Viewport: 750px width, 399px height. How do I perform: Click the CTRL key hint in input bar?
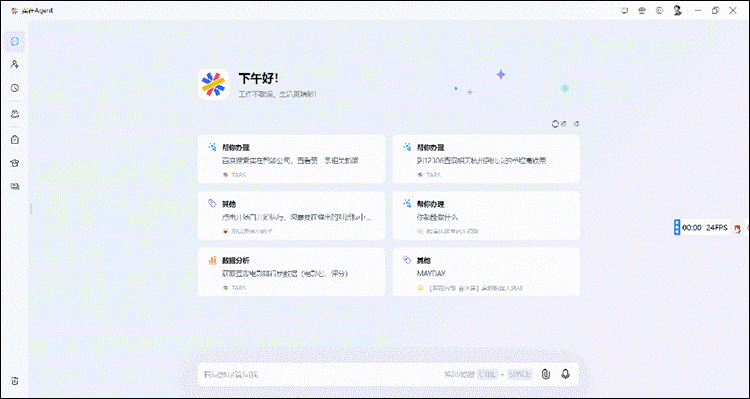click(x=487, y=374)
